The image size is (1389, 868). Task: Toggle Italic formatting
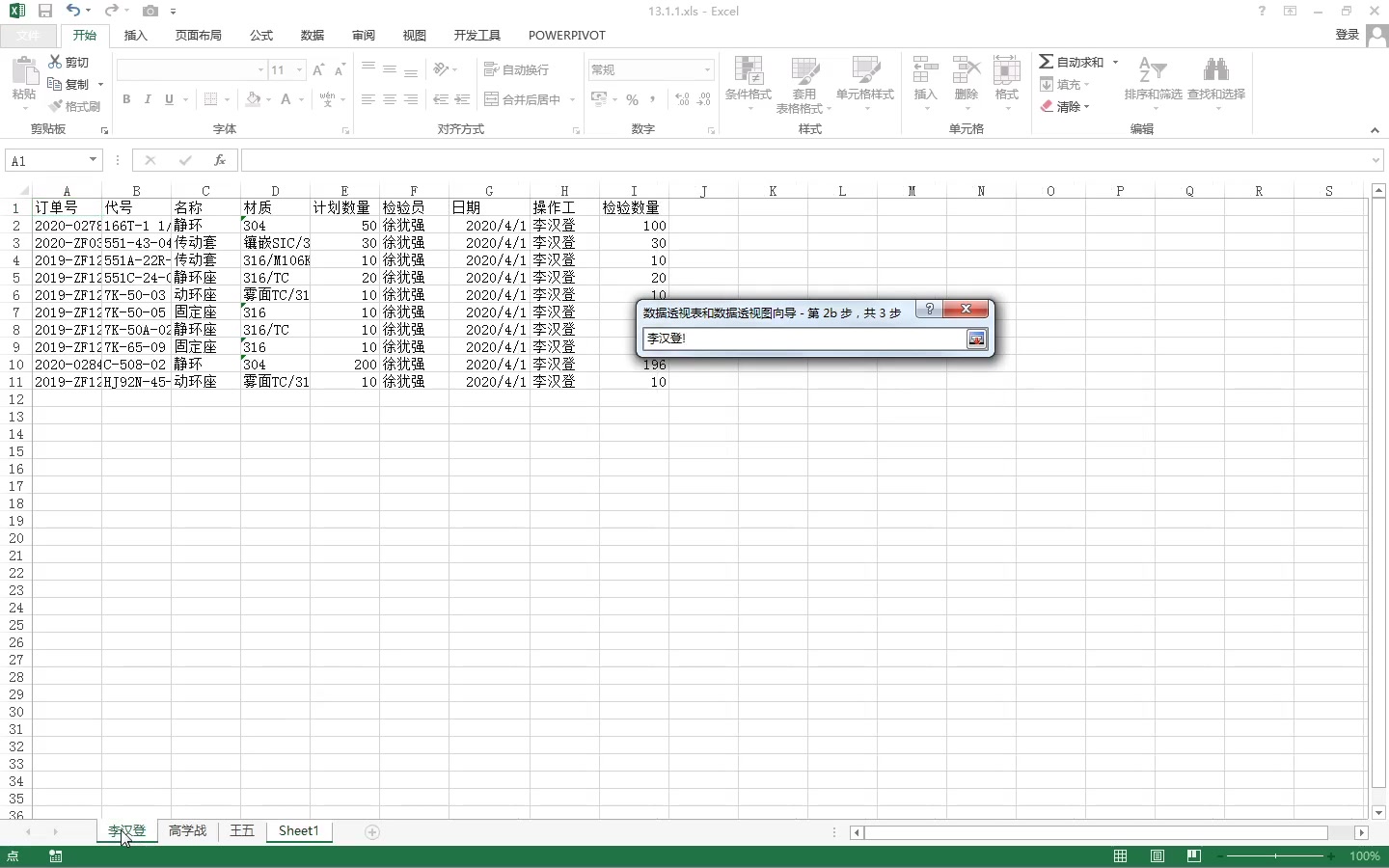point(148,99)
